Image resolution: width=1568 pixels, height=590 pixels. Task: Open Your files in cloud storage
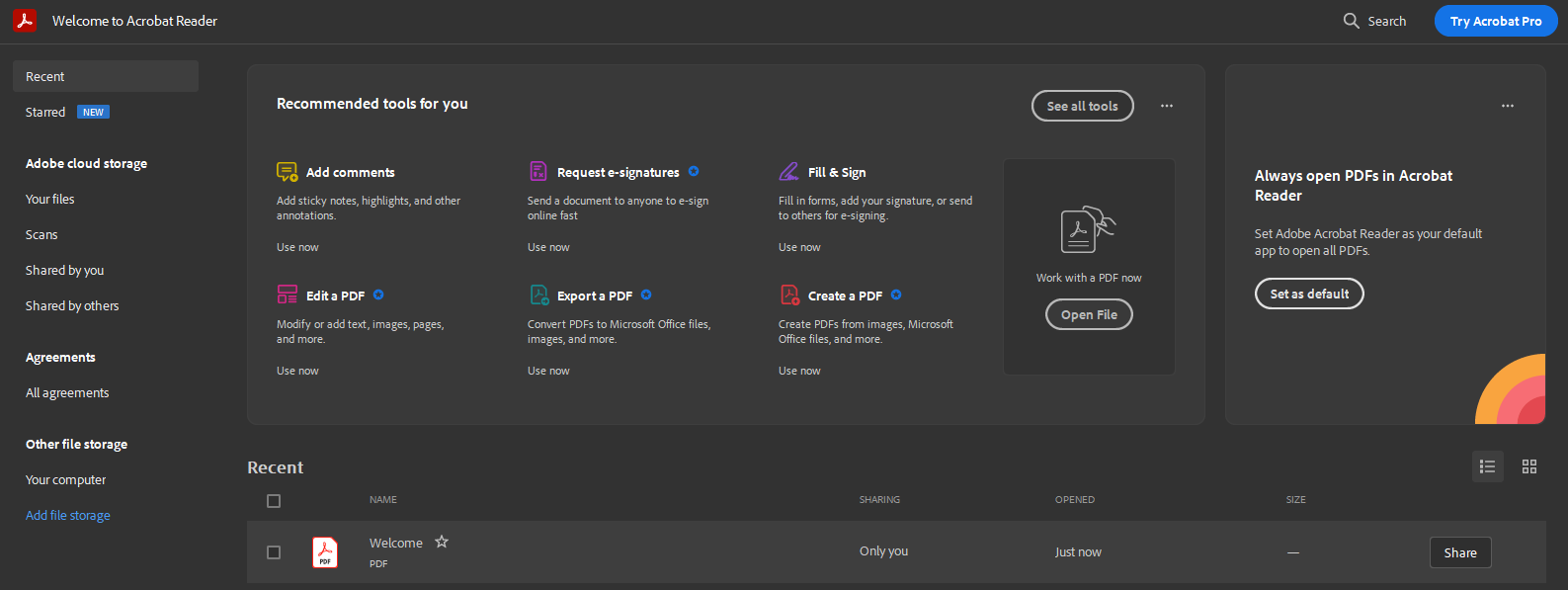50,199
